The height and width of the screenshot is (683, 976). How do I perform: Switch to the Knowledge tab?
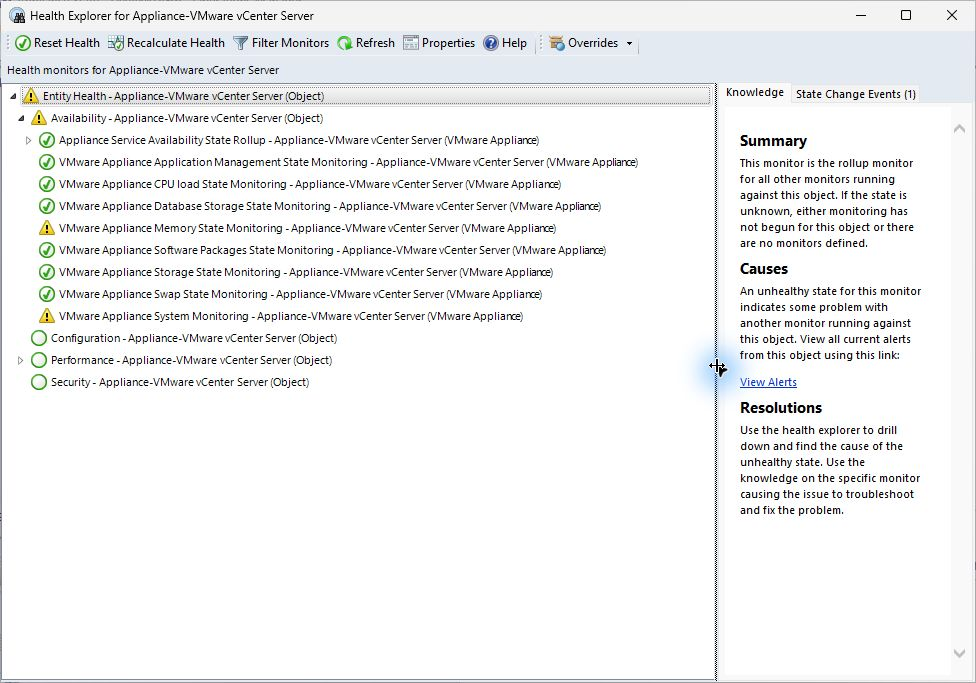tap(754, 92)
